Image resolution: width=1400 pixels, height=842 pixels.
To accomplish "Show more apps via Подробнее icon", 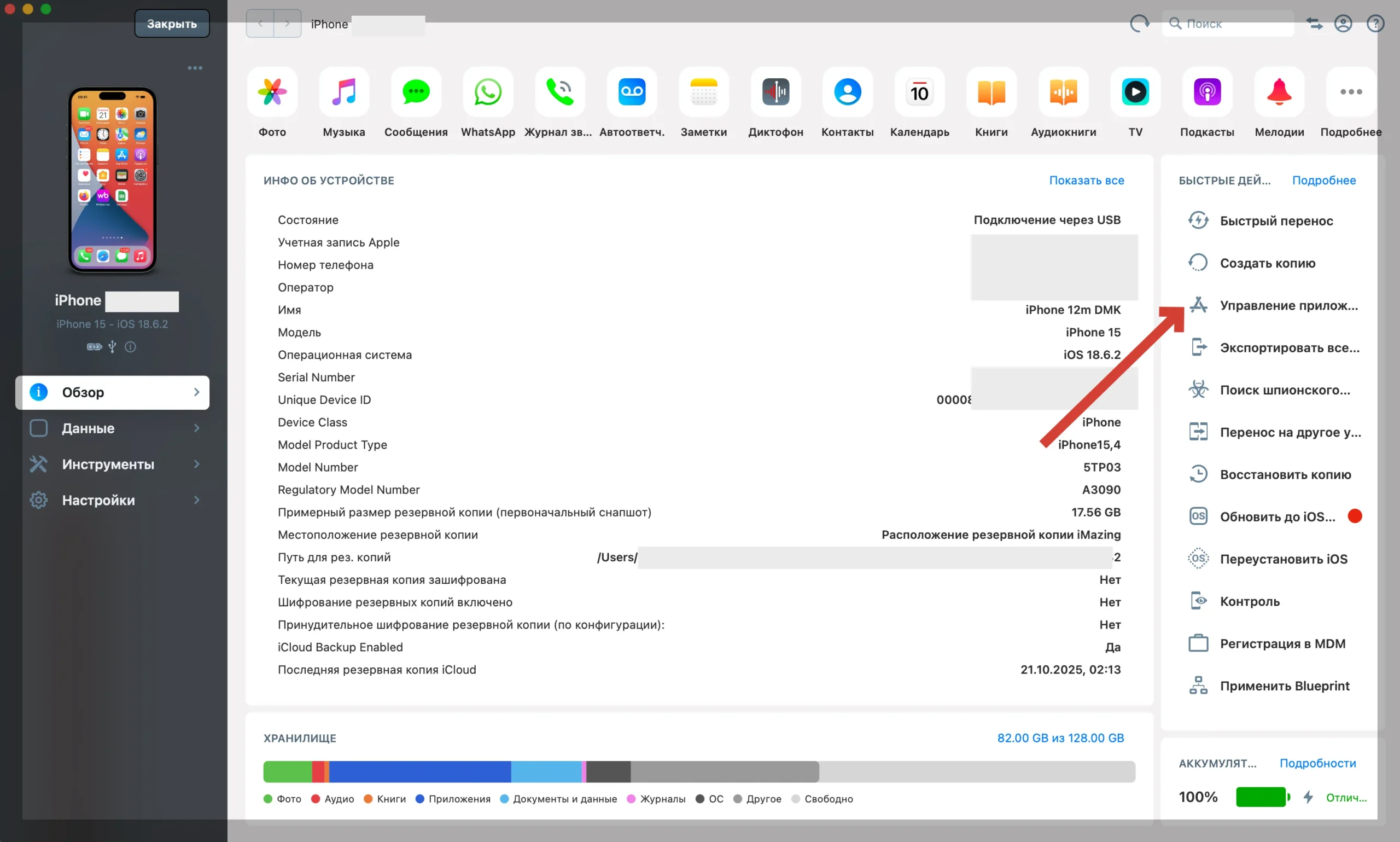I will 1351,92.
